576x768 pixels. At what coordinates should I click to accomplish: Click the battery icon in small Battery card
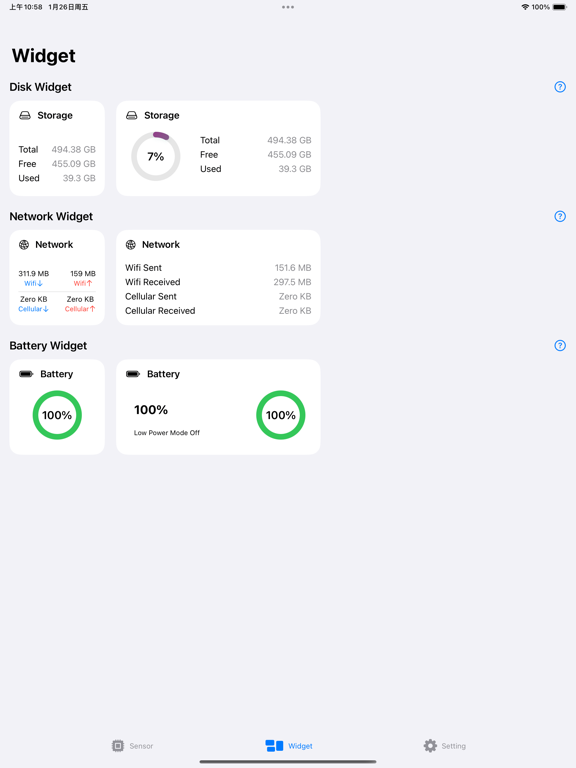point(26,374)
